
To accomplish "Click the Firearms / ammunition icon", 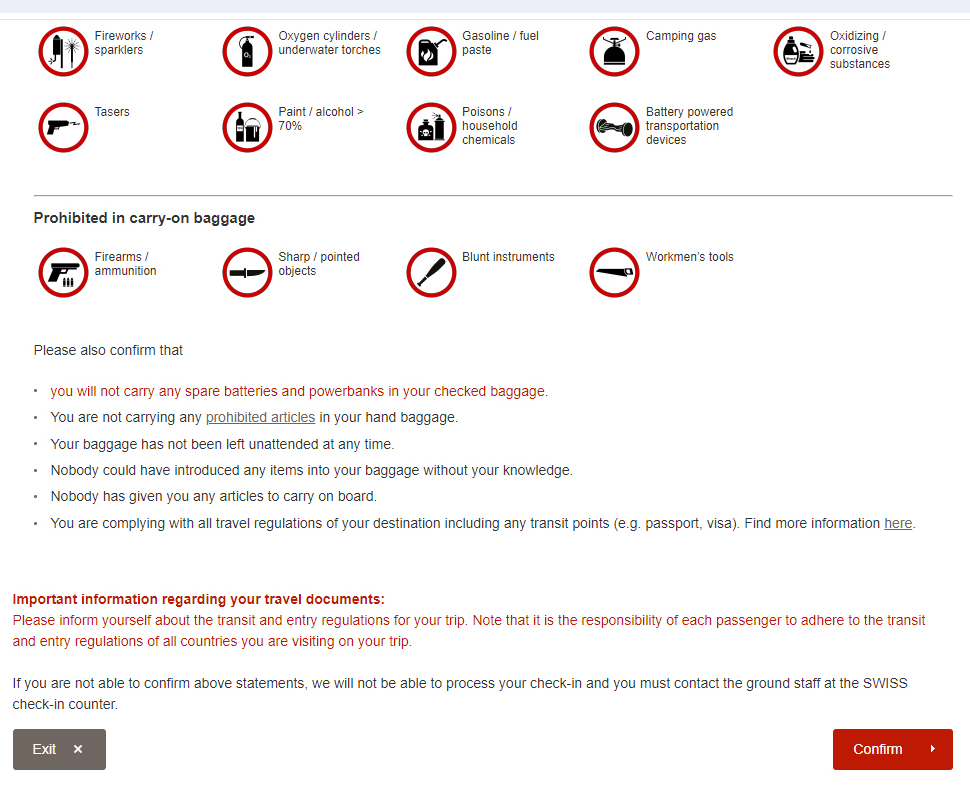I will tap(63, 272).
